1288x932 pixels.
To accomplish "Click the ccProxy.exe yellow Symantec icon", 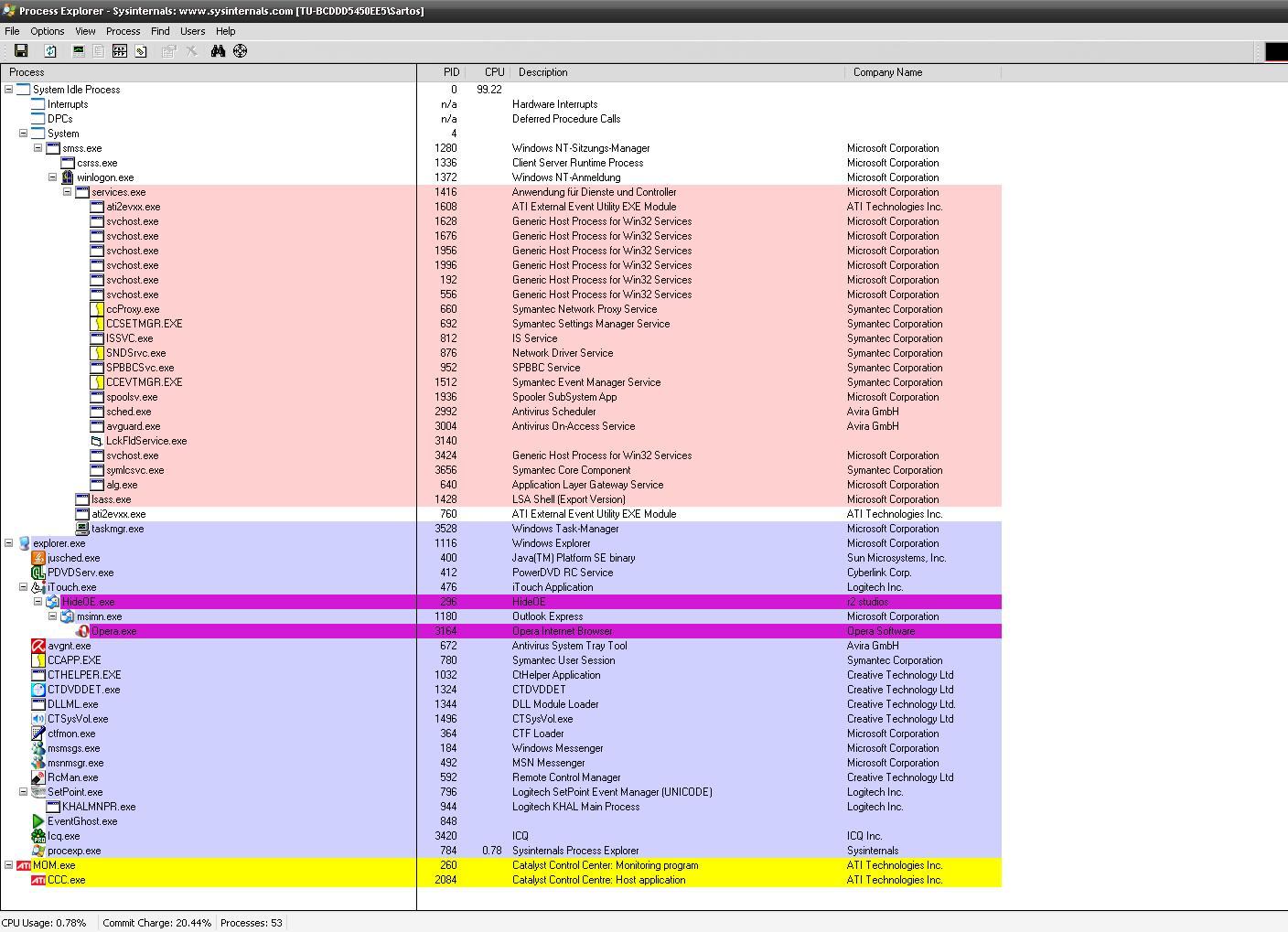I will coord(97,309).
